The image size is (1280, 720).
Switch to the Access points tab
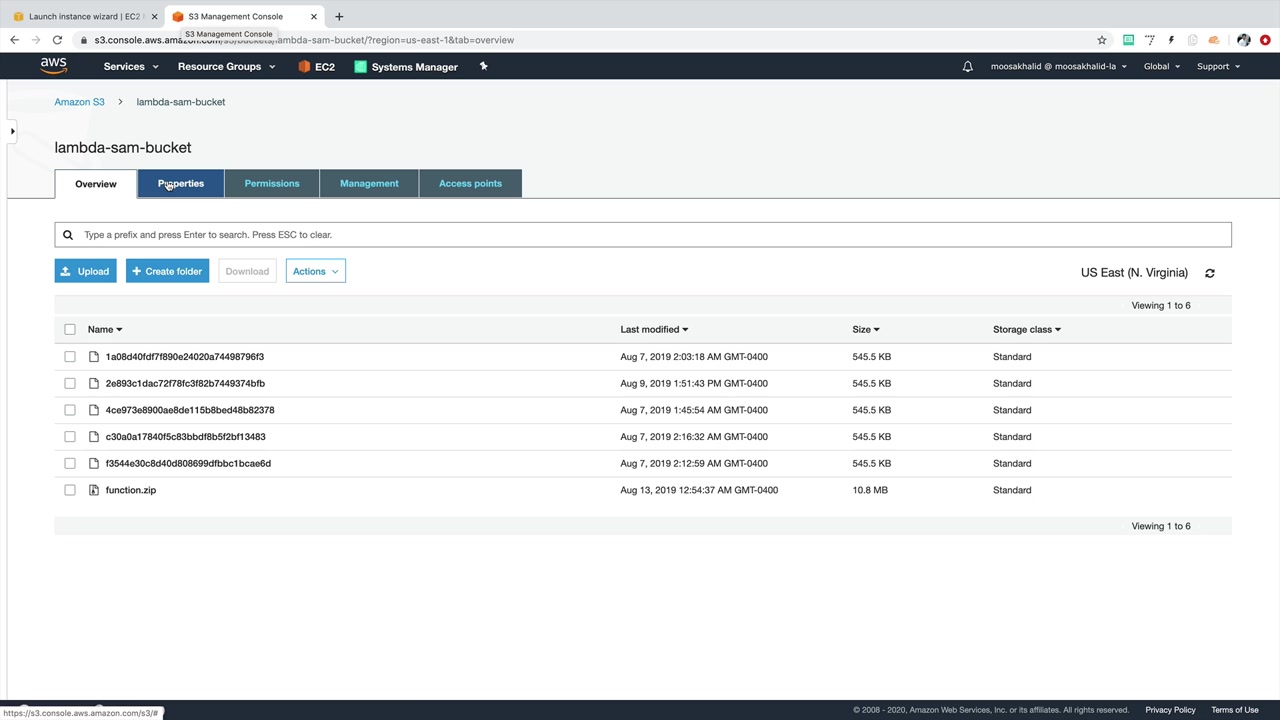click(470, 184)
